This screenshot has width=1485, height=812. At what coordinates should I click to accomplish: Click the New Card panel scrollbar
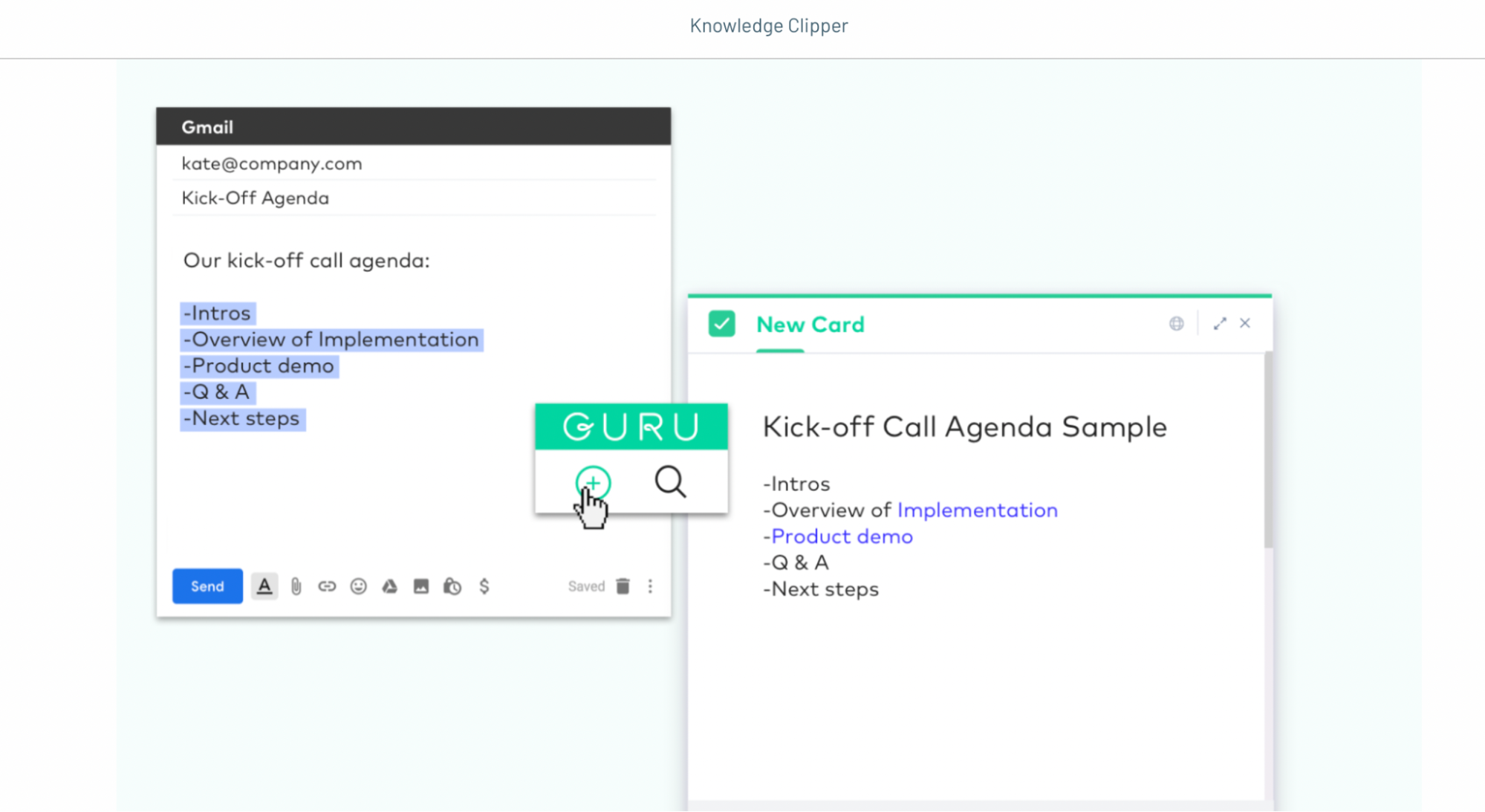pyautogui.click(x=1268, y=451)
